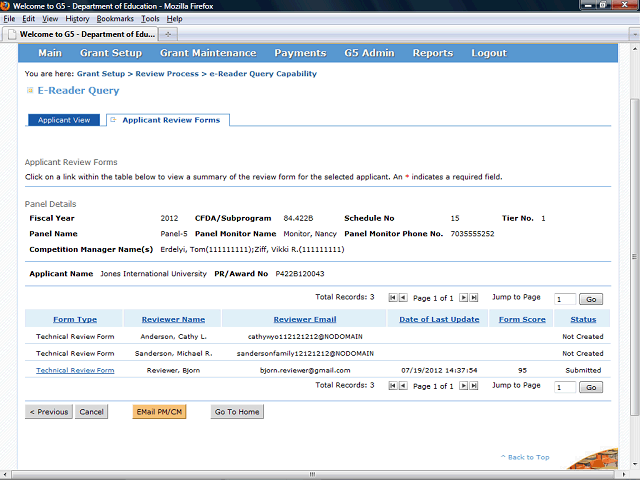Click the Cancel button

(x=91, y=412)
